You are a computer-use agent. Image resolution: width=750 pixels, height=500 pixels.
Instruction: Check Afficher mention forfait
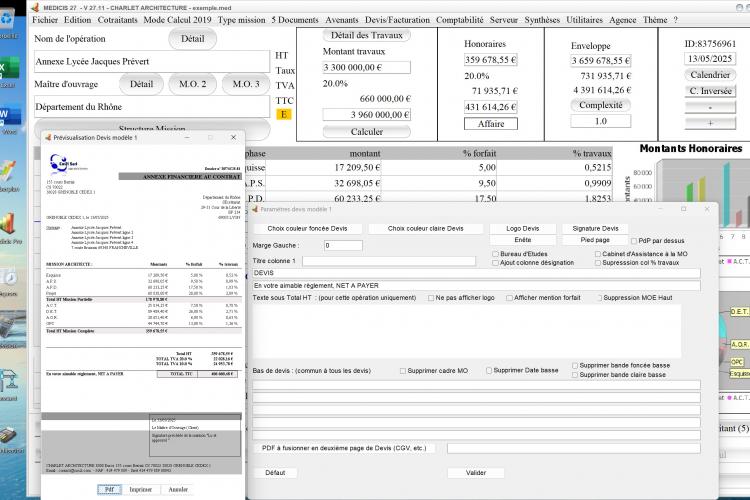tap(509, 298)
